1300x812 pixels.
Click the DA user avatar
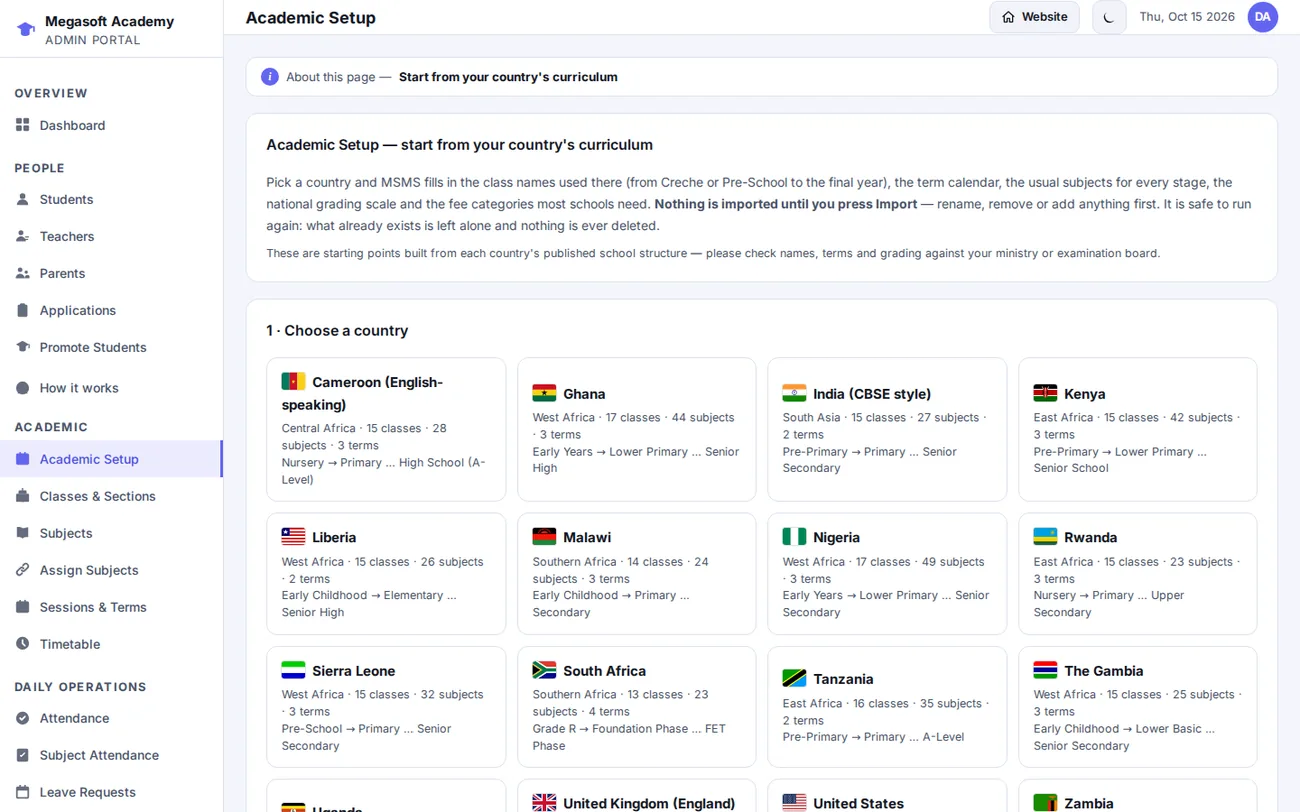tap(1263, 17)
